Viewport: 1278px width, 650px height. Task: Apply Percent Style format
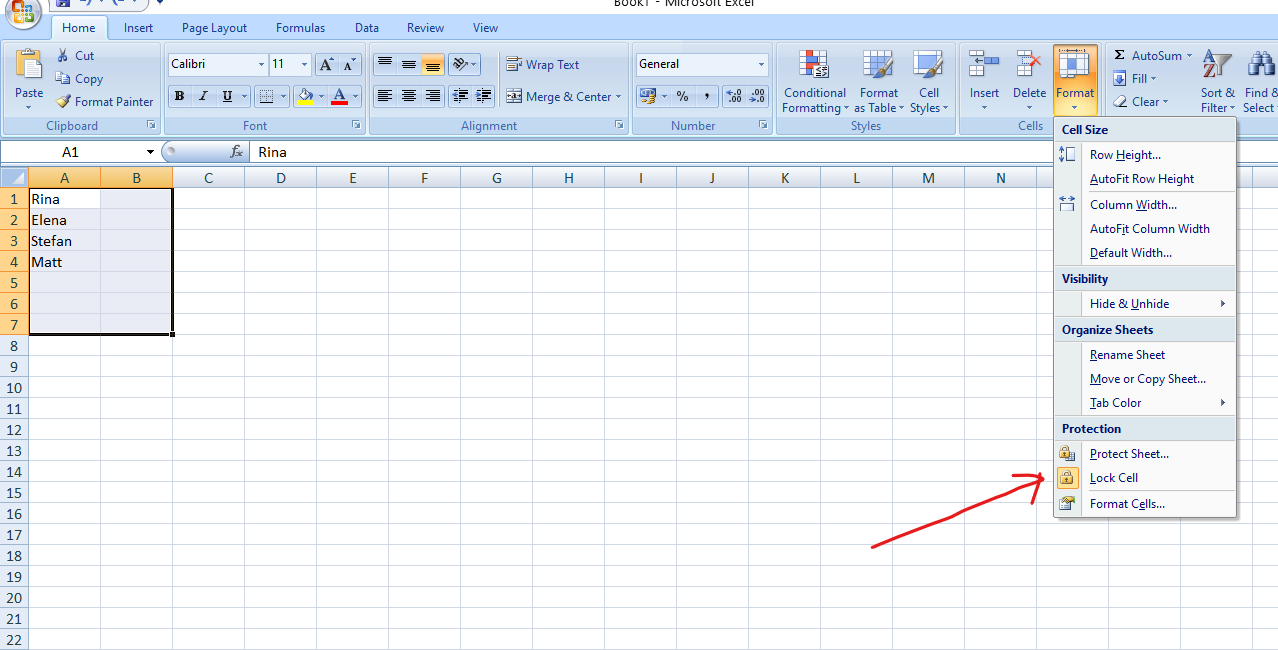click(682, 96)
